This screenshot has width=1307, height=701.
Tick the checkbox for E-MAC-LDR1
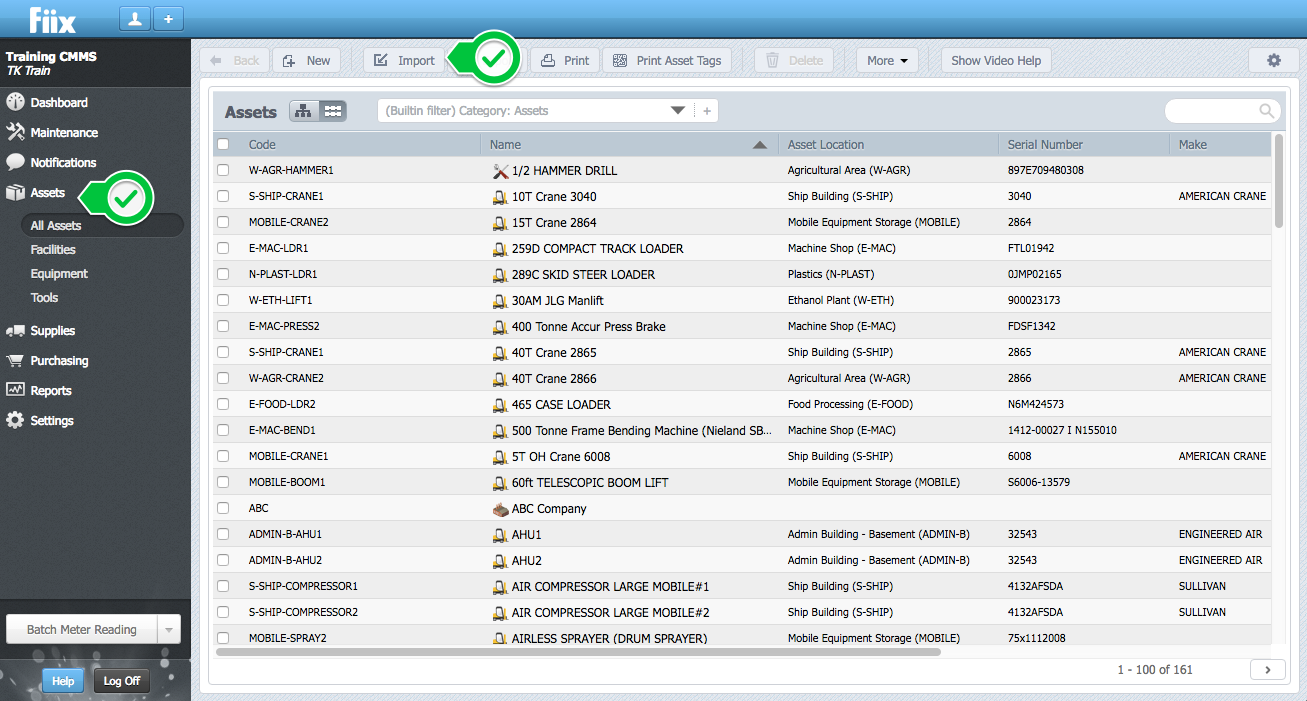(223, 248)
